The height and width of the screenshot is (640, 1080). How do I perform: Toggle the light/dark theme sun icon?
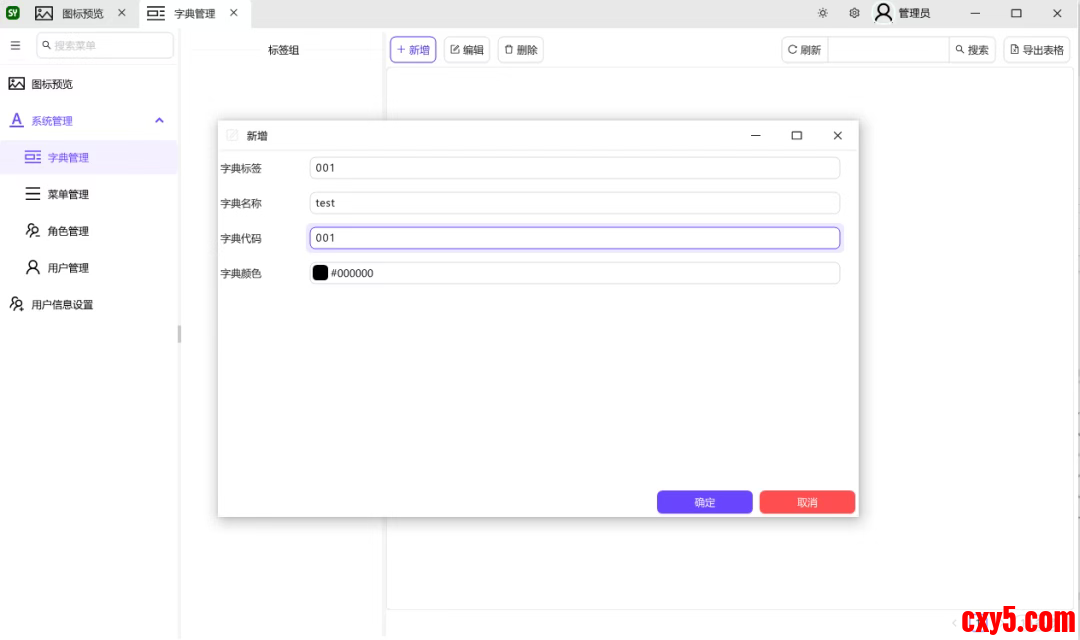pyautogui.click(x=822, y=13)
